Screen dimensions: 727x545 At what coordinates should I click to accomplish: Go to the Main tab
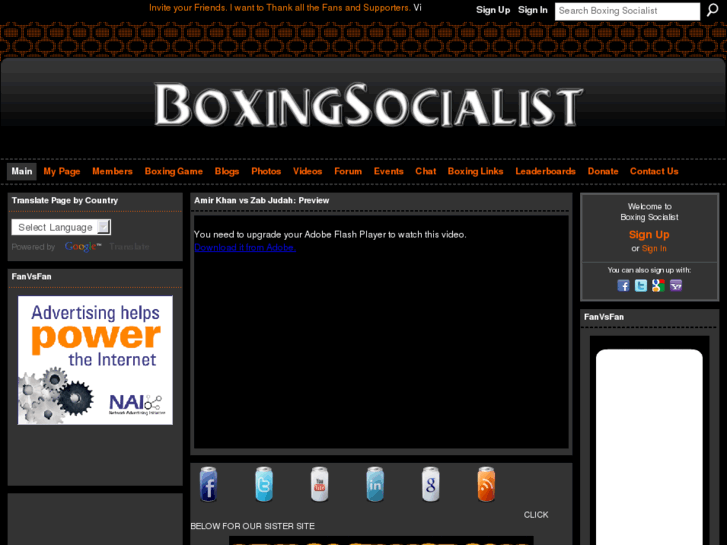point(22,171)
